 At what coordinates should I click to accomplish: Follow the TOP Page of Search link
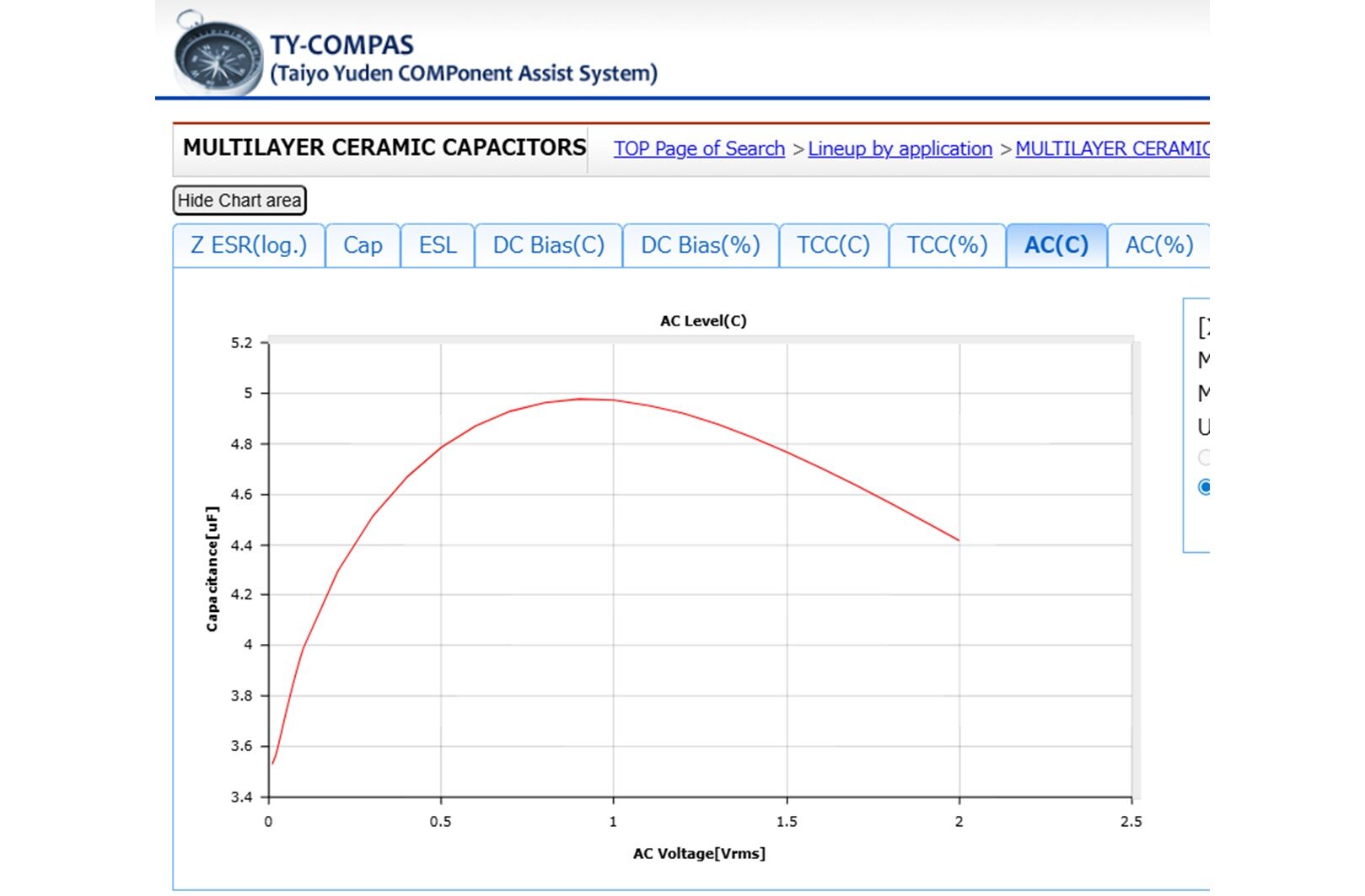coord(699,149)
